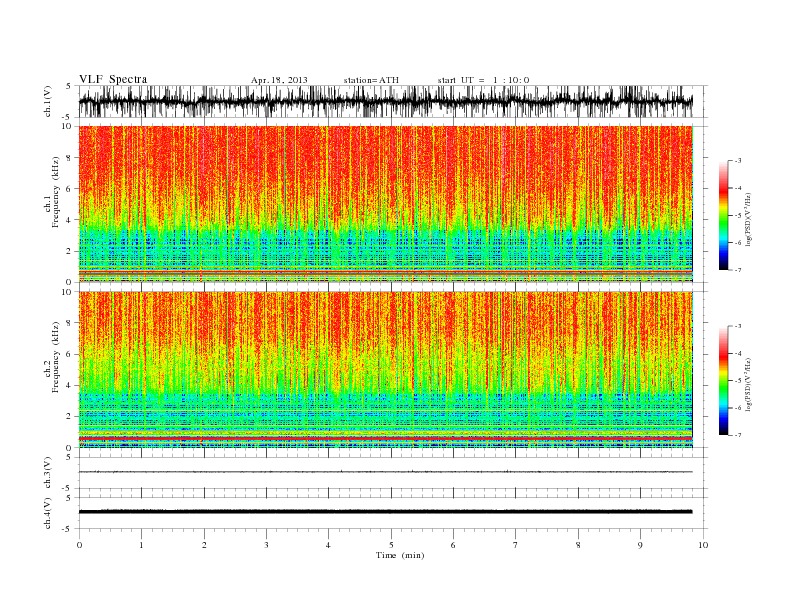Click inside the ch.1 spectrogram panel
The image size is (792, 612).
pyautogui.click(x=385, y=204)
